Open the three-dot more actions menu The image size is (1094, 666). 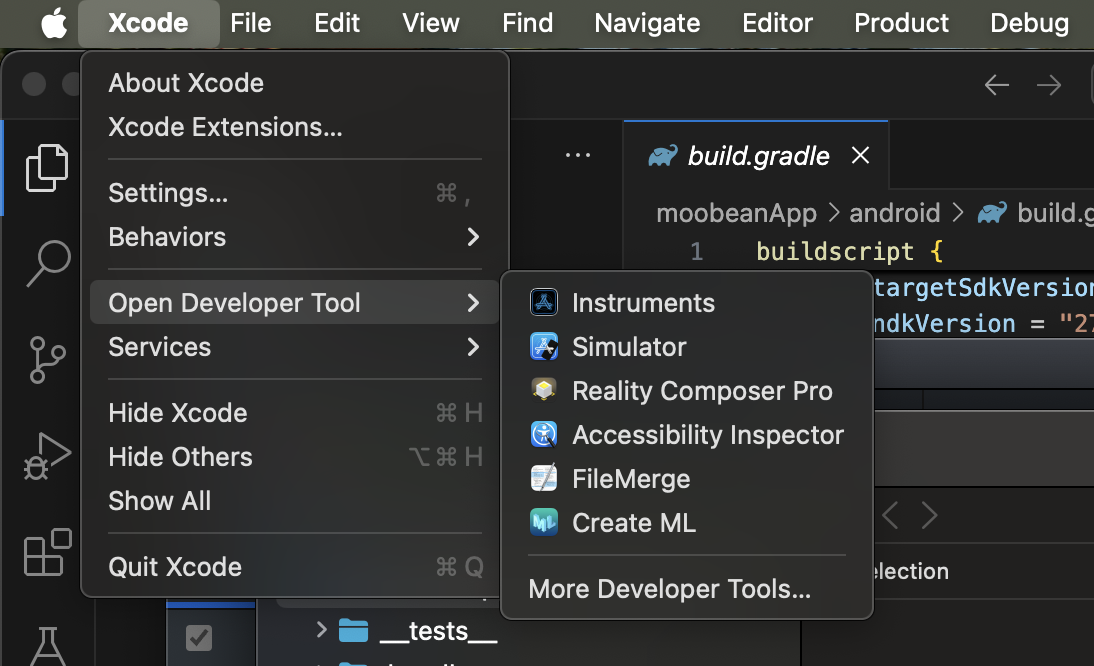pos(578,155)
